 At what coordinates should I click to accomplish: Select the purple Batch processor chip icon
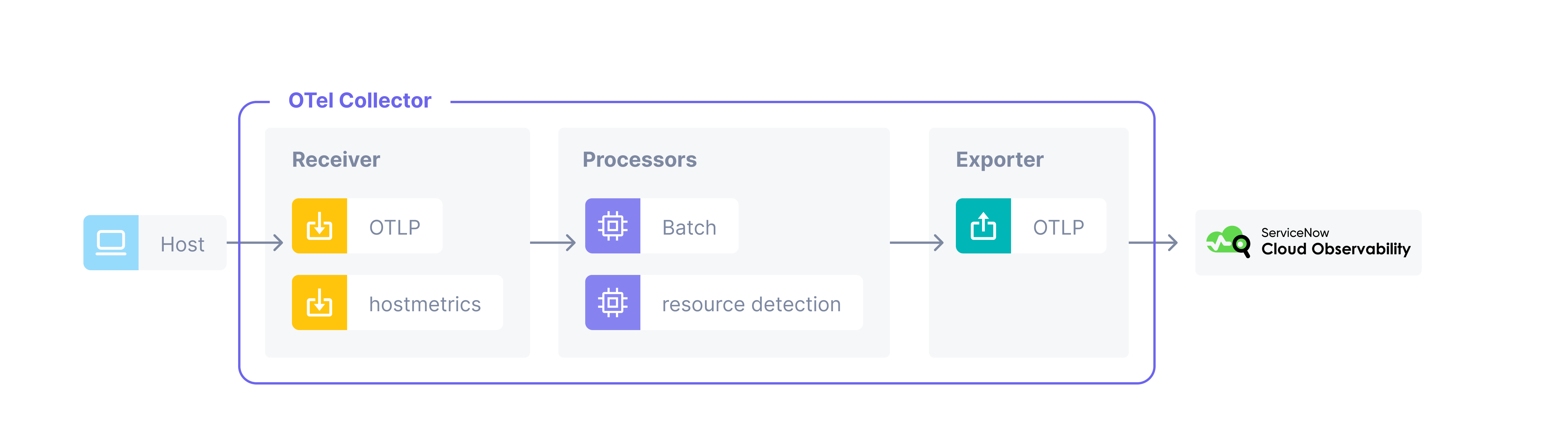click(x=612, y=225)
